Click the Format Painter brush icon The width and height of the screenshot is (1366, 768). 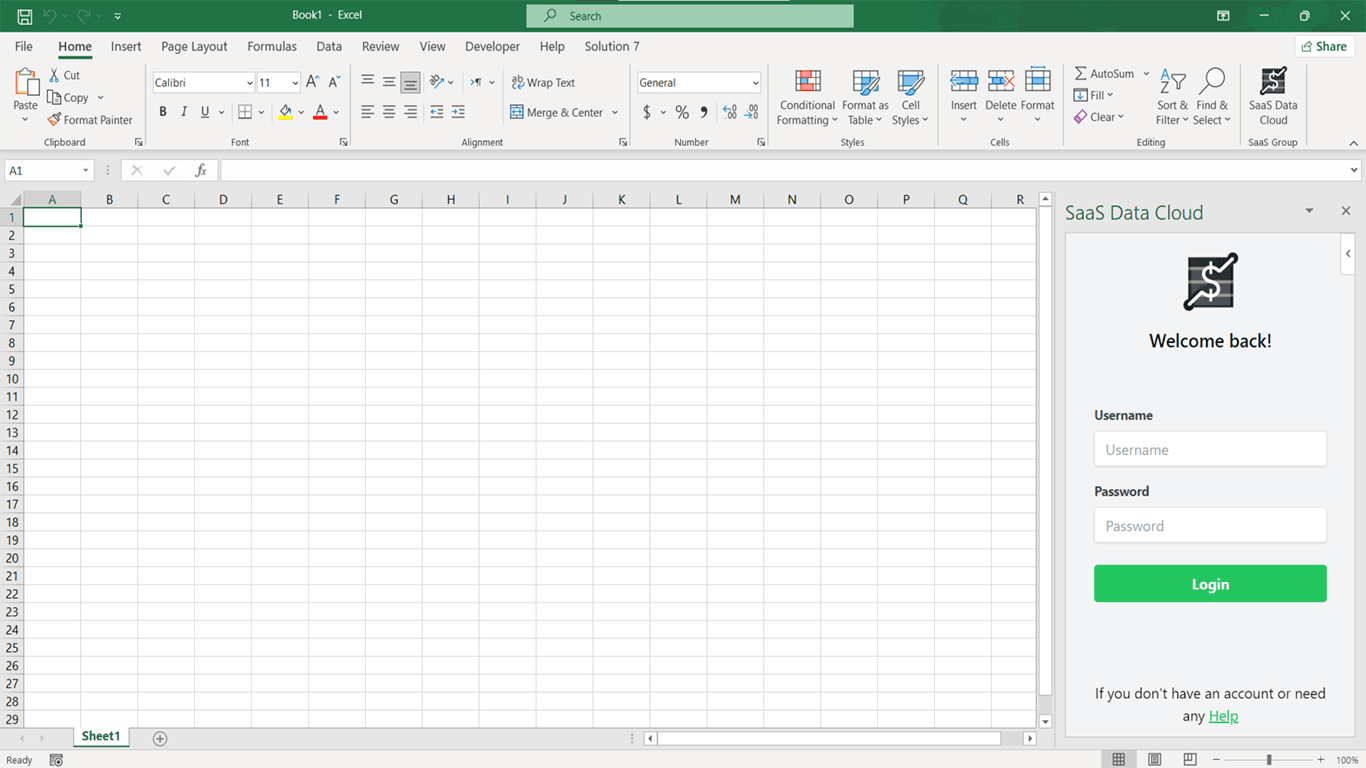[55, 120]
